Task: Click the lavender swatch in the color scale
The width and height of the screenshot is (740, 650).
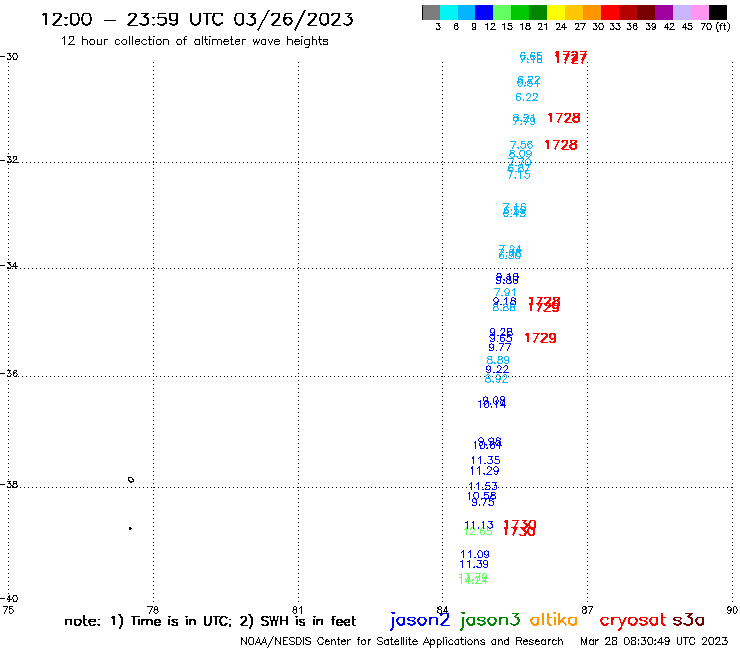Action: [681, 12]
